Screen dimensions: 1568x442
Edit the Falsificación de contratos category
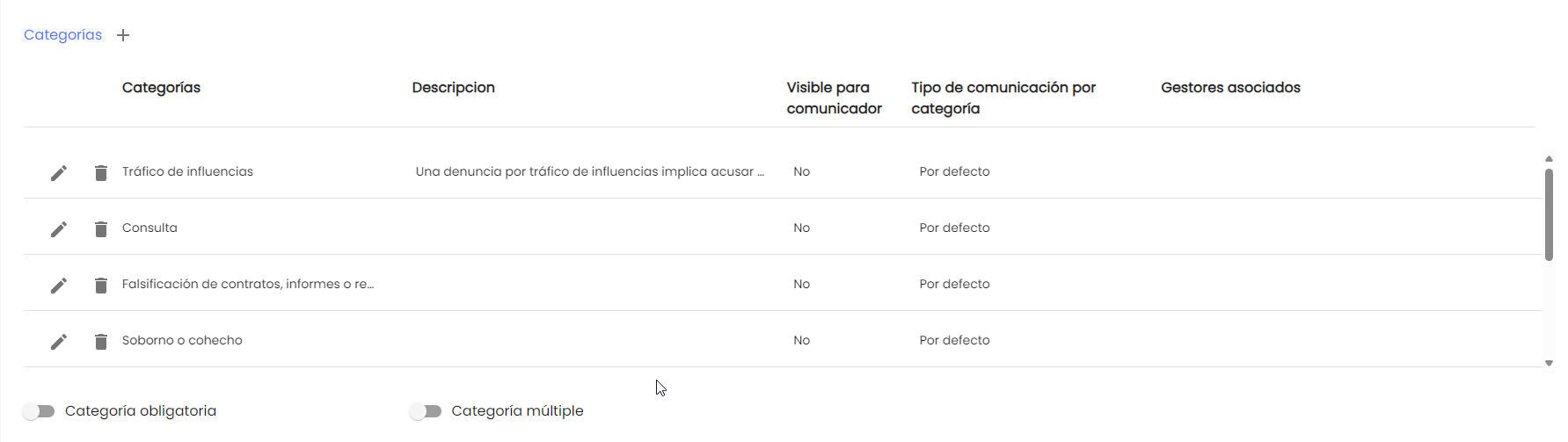click(x=59, y=286)
